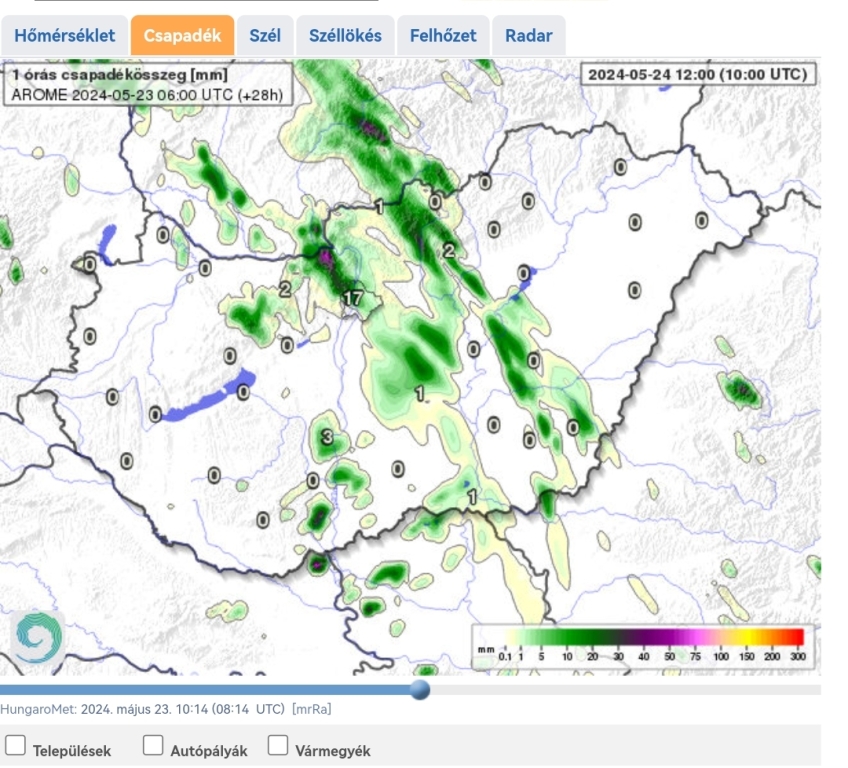The image size is (848, 768).
Task: Check the Vármegyék checkbox
Action: [x=278, y=746]
